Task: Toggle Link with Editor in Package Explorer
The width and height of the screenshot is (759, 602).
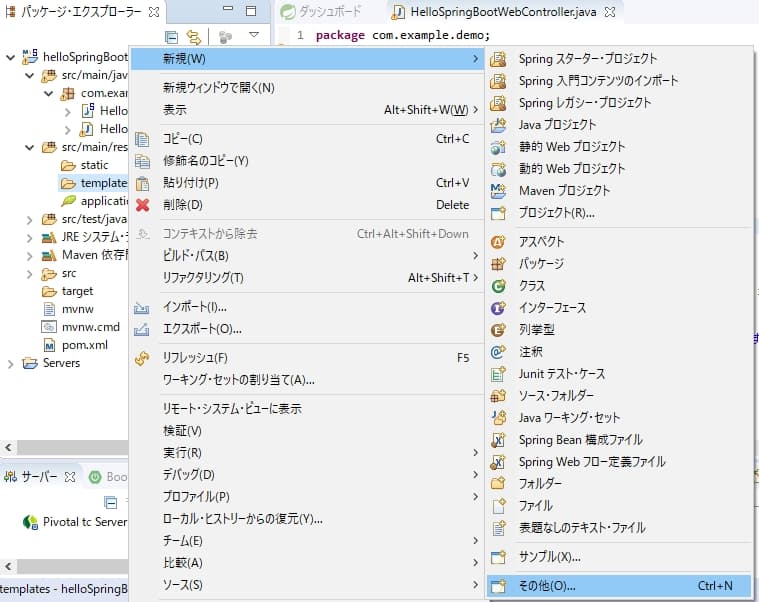Action: coord(194,37)
